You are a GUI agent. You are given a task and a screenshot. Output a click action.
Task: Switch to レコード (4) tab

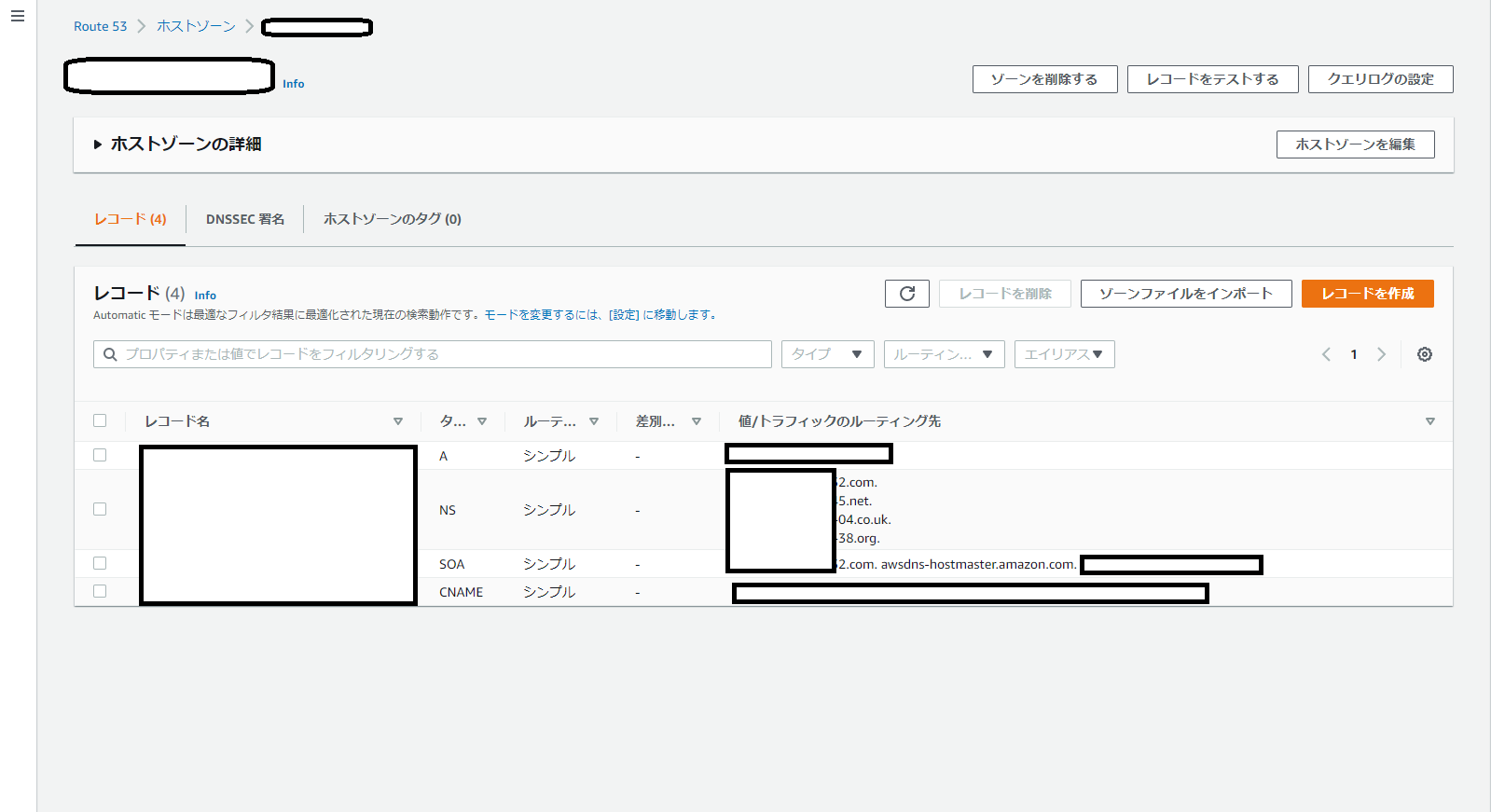(131, 219)
